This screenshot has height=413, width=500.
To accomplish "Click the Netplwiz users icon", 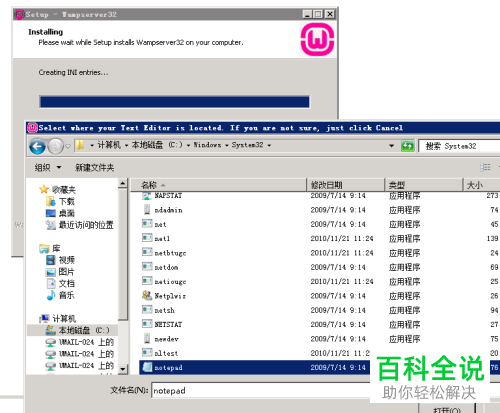I will 147,295.
